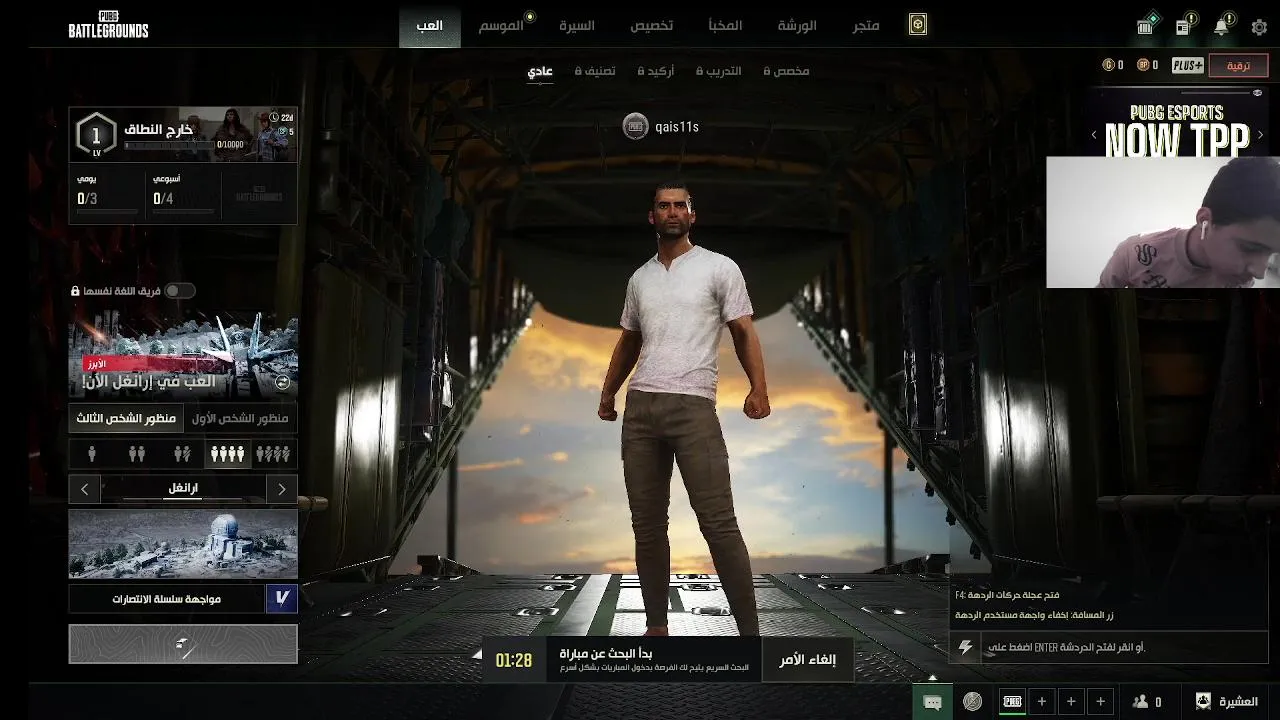Click the Rondo map preview thumbnail
The height and width of the screenshot is (720, 1280).
pyautogui.click(x=183, y=544)
